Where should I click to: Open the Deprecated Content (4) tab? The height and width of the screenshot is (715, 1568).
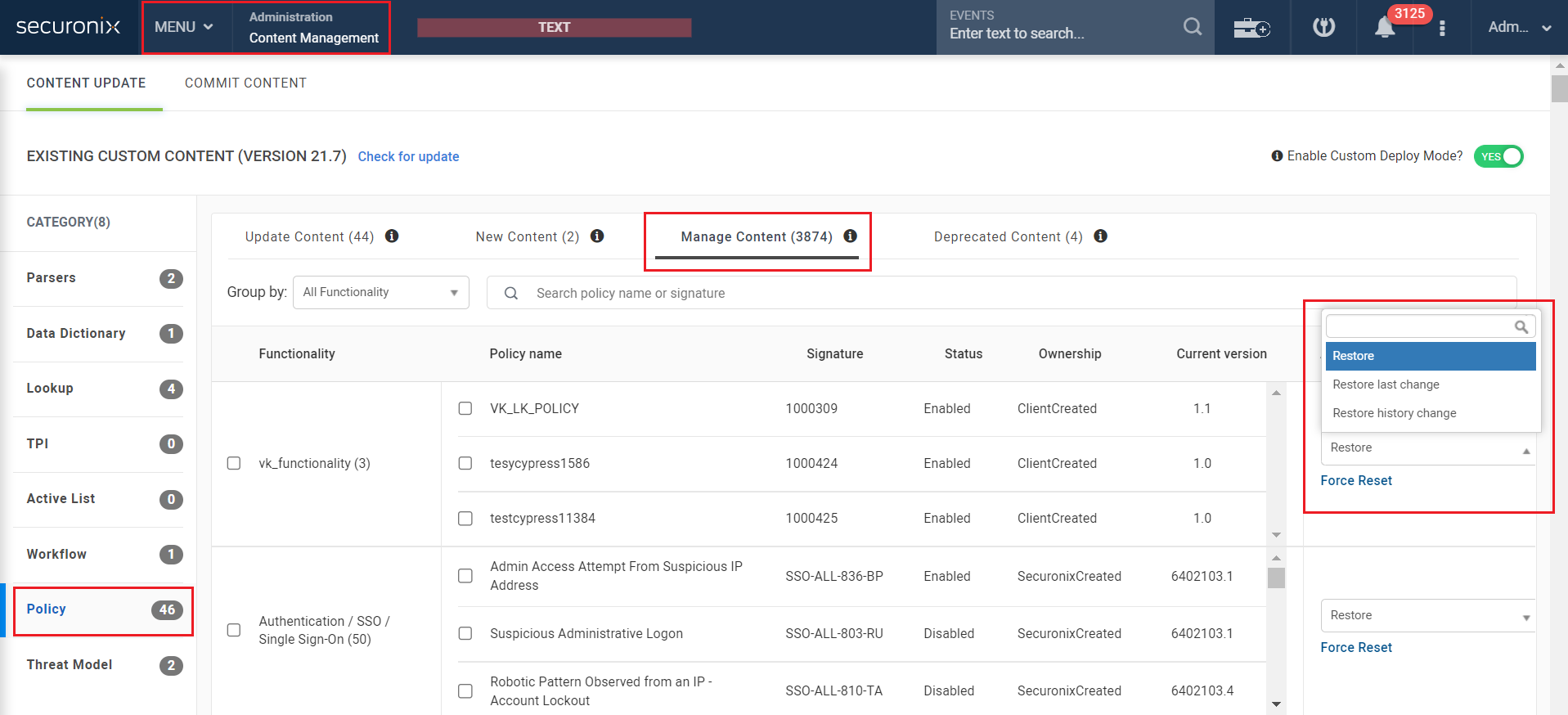[1009, 236]
